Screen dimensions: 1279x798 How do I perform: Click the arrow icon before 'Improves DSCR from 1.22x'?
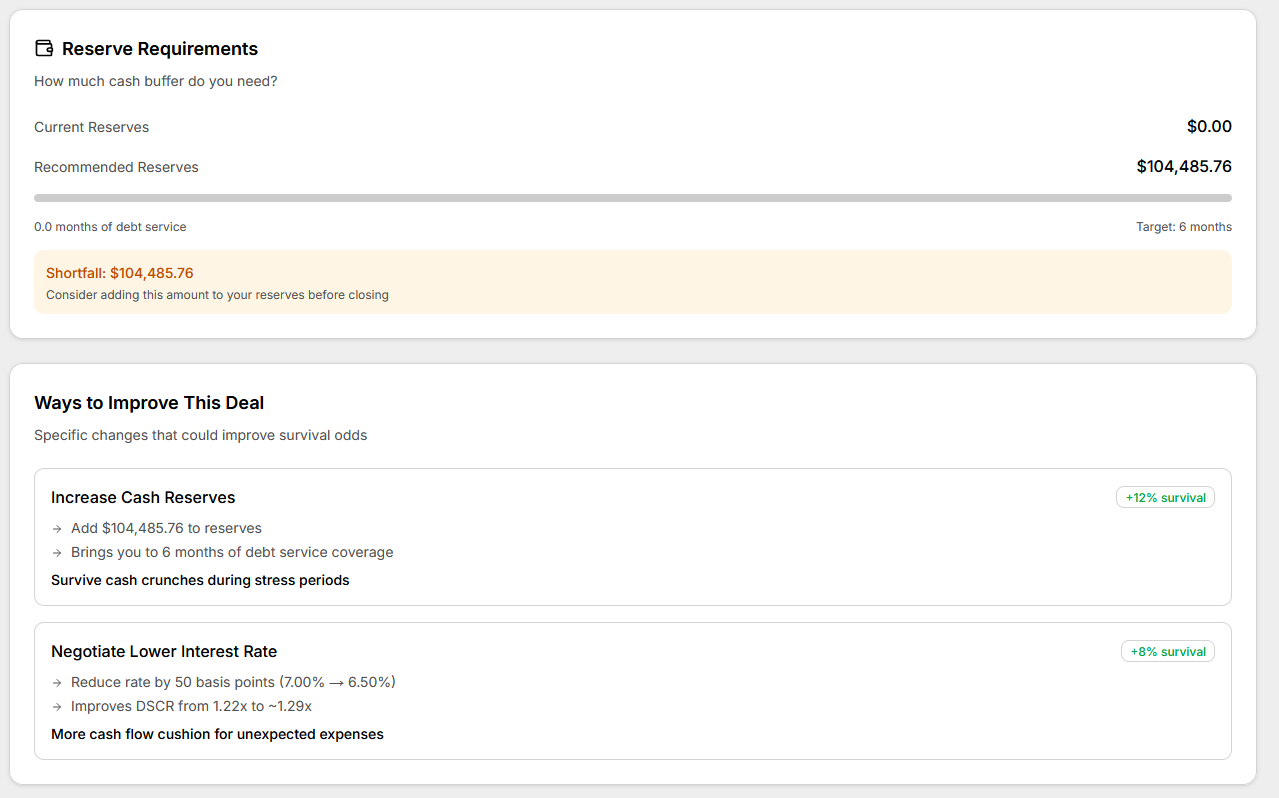point(57,706)
